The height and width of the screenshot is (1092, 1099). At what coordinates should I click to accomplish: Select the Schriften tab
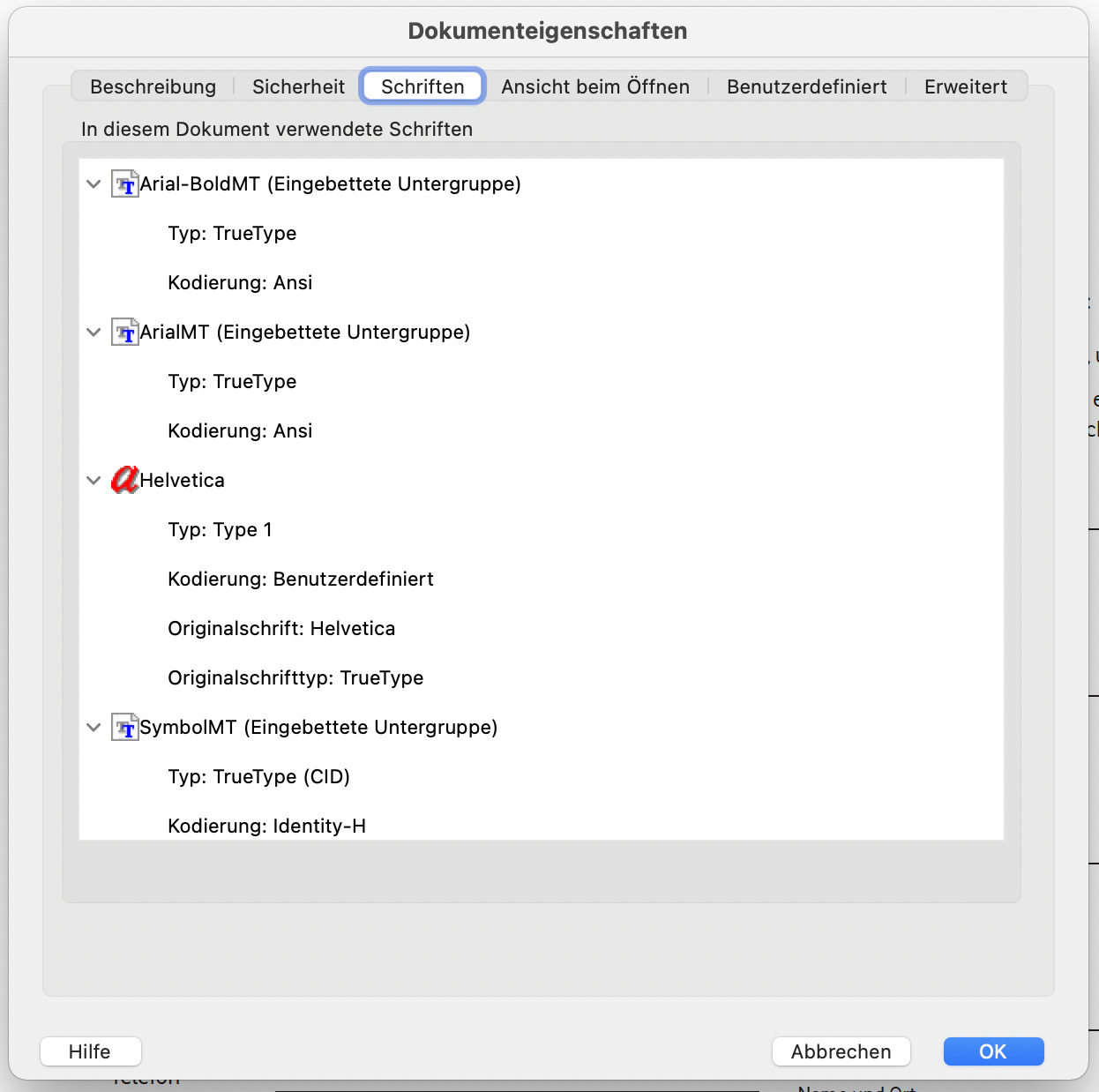422,86
